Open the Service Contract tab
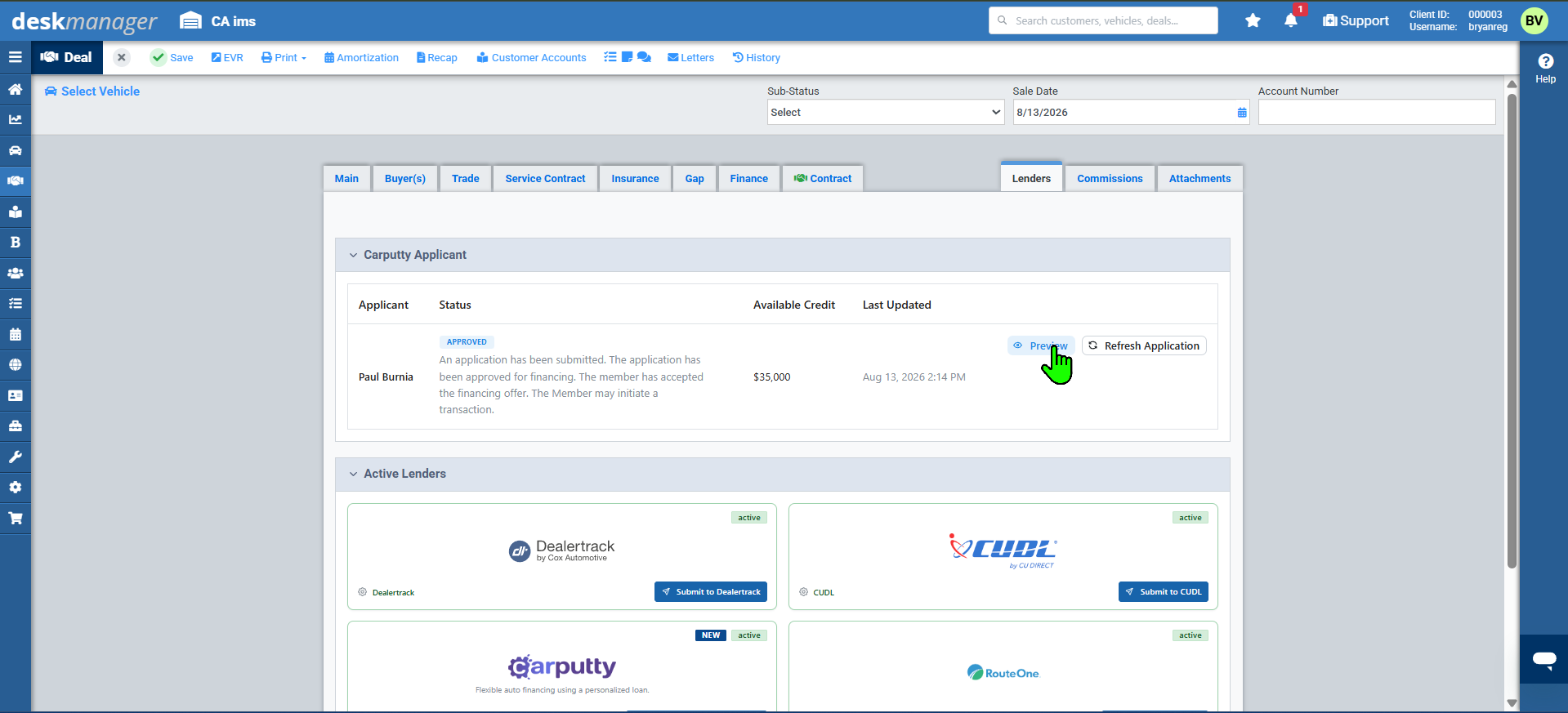The image size is (1568, 713). click(545, 179)
